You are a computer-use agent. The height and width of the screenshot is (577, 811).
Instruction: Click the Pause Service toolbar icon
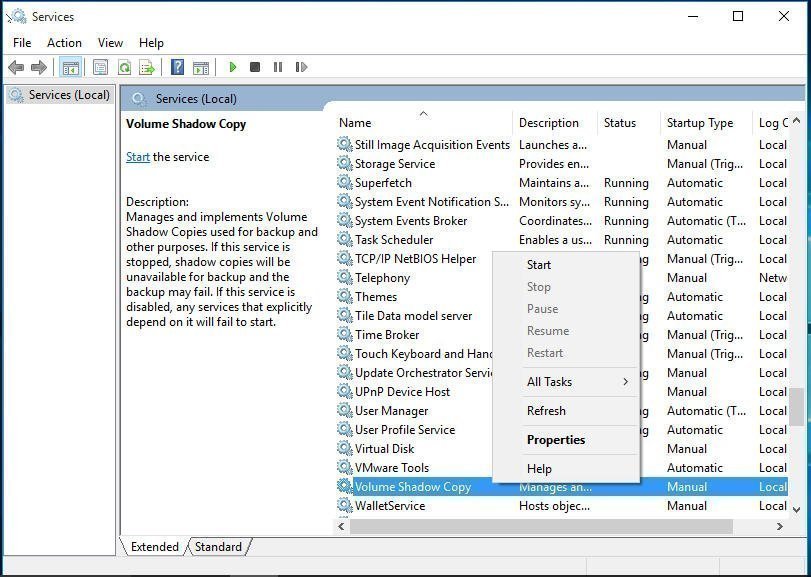(278, 67)
